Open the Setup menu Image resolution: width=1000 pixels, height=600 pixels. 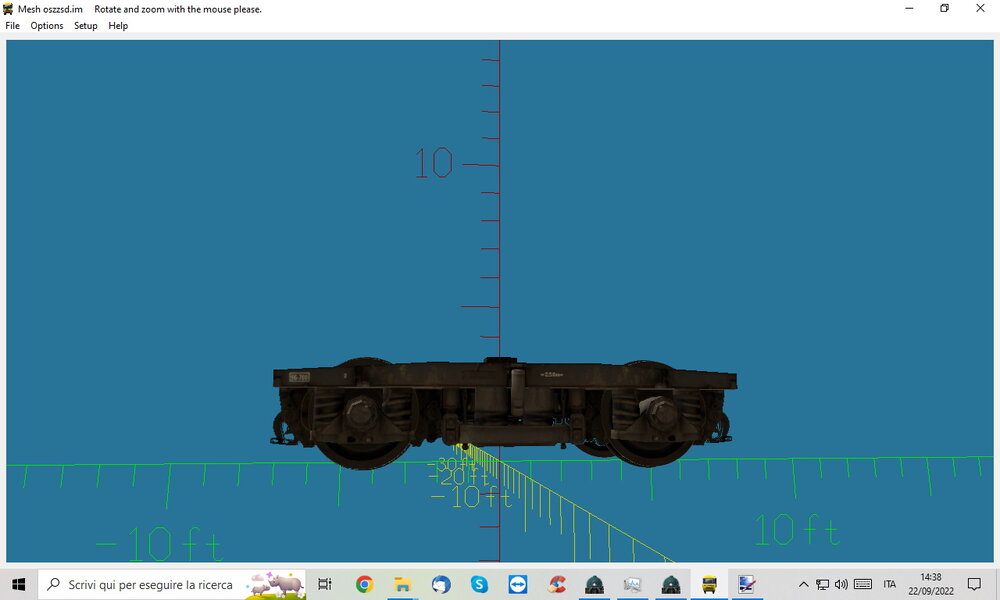(x=85, y=26)
